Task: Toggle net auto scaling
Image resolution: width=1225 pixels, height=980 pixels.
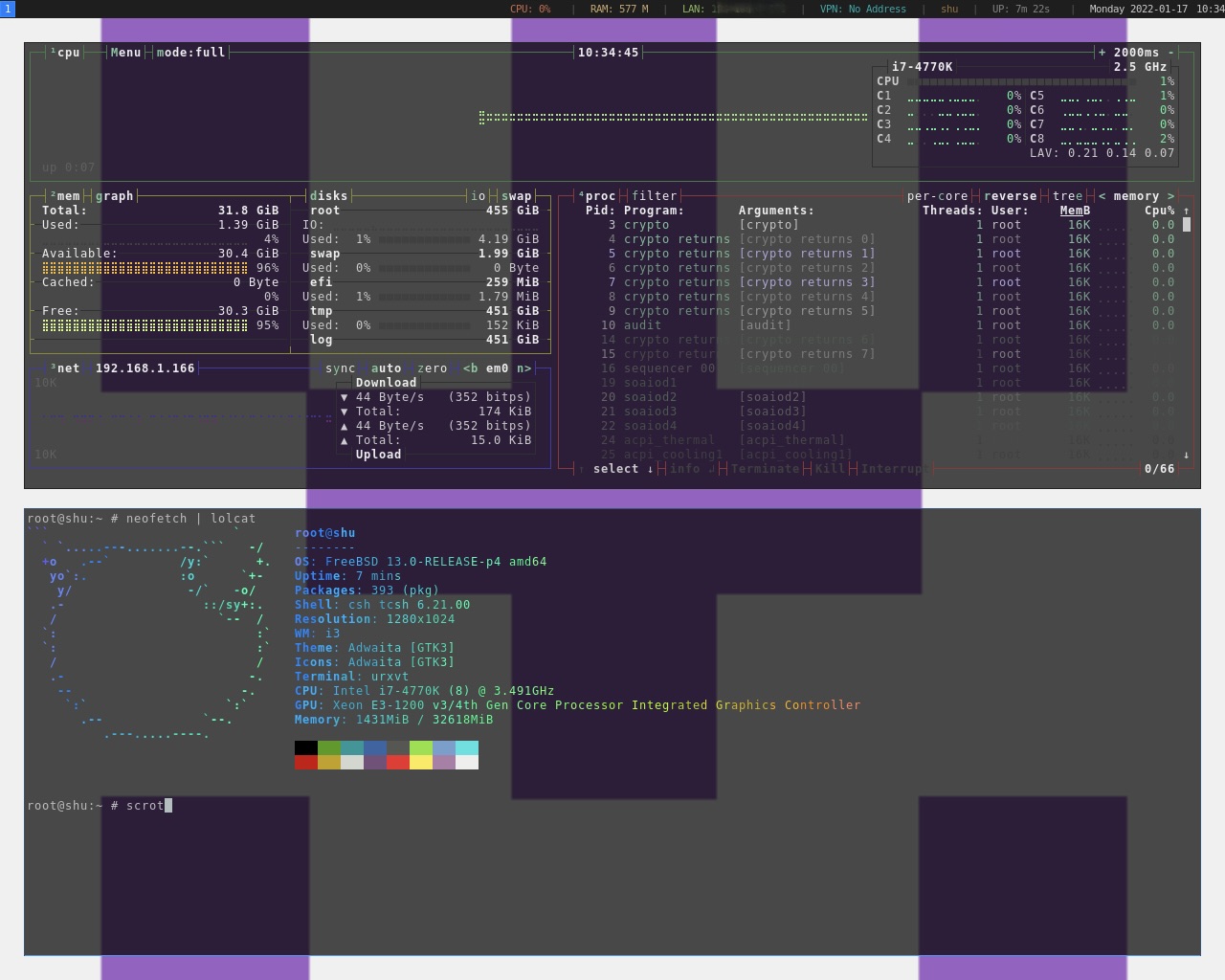Action: coord(386,368)
